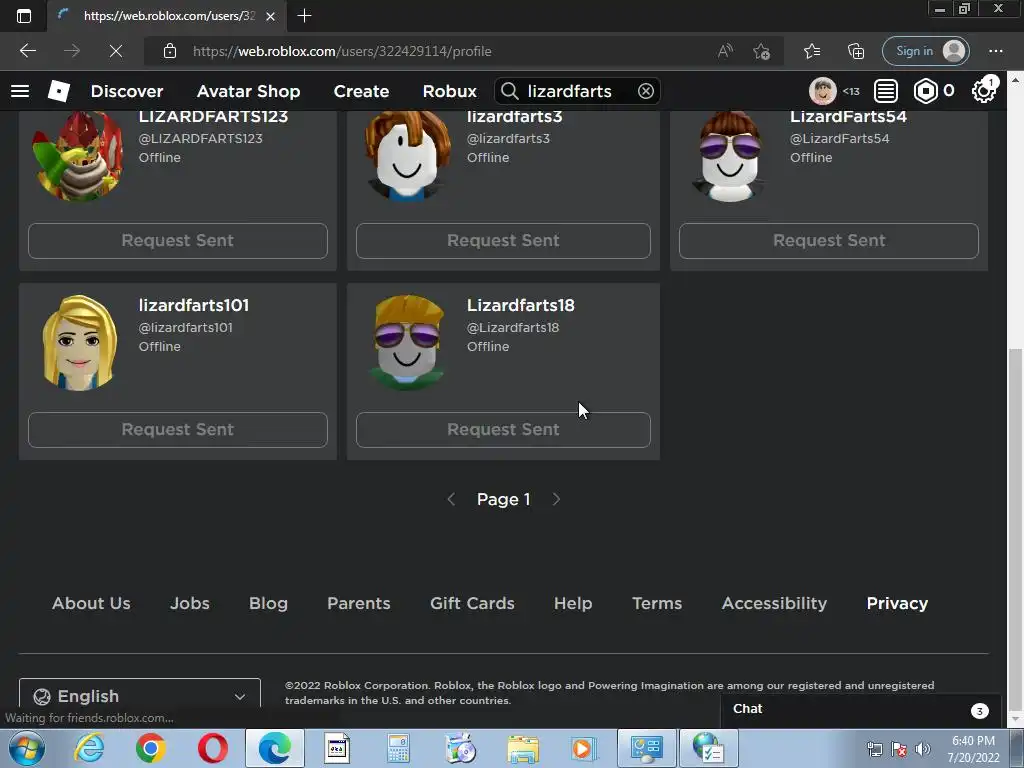Viewport: 1024px width, 768px height.
Task: Open the Roblox hamburger navigation menu
Action: [x=20, y=91]
